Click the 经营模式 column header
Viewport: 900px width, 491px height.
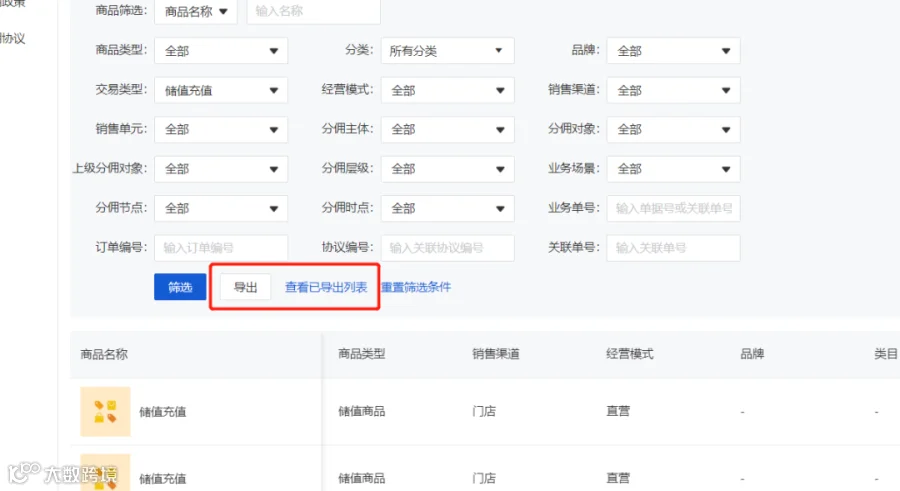pos(630,354)
